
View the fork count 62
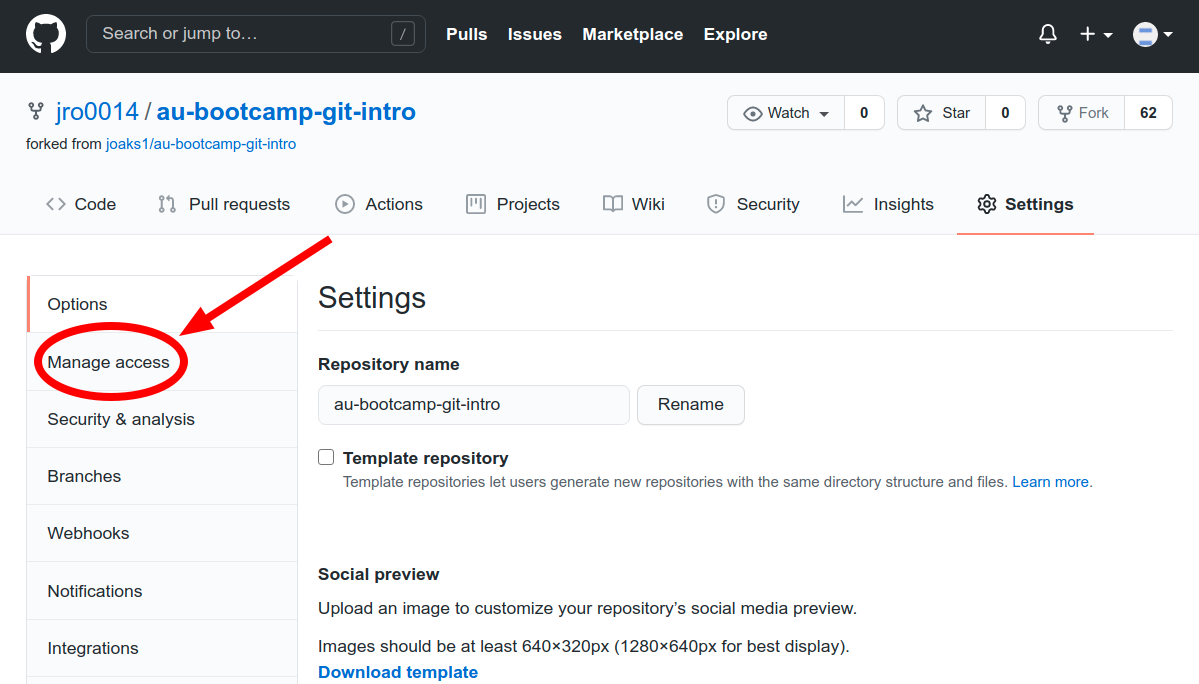tap(1148, 113)
